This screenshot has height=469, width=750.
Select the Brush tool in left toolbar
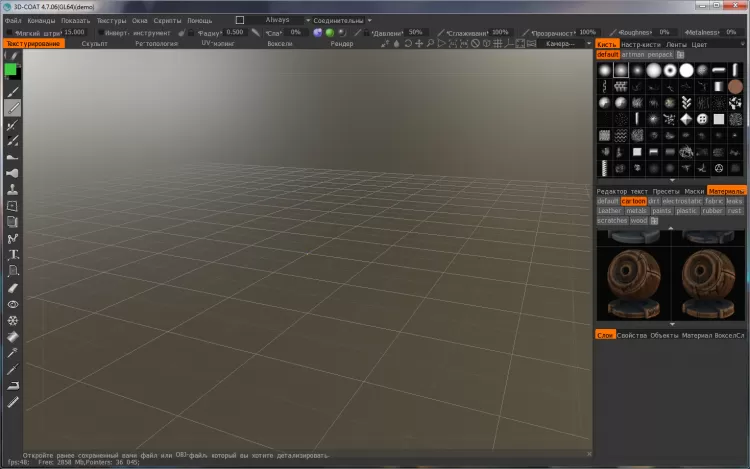(x=13, y=92)
